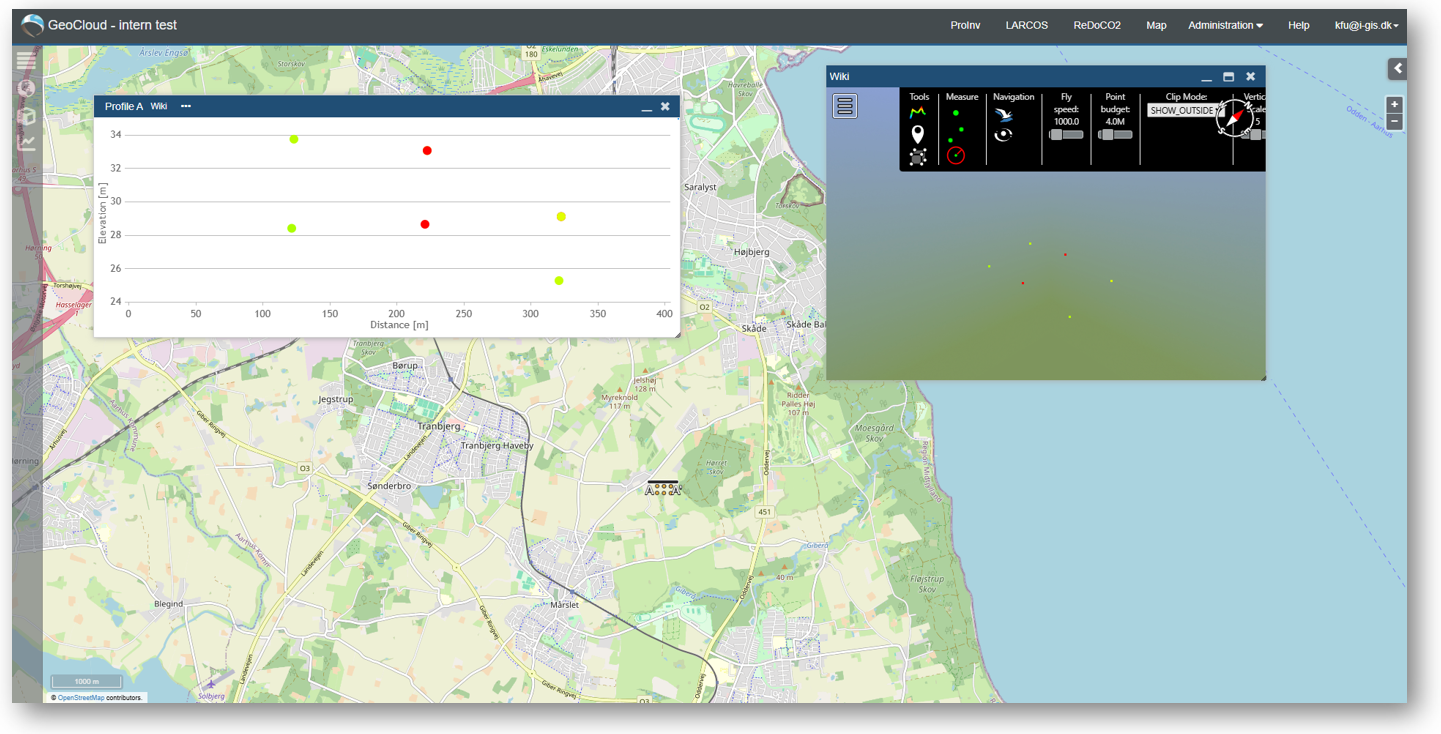
Task: Click the red point near elevation 33
Action: [427, 150]
